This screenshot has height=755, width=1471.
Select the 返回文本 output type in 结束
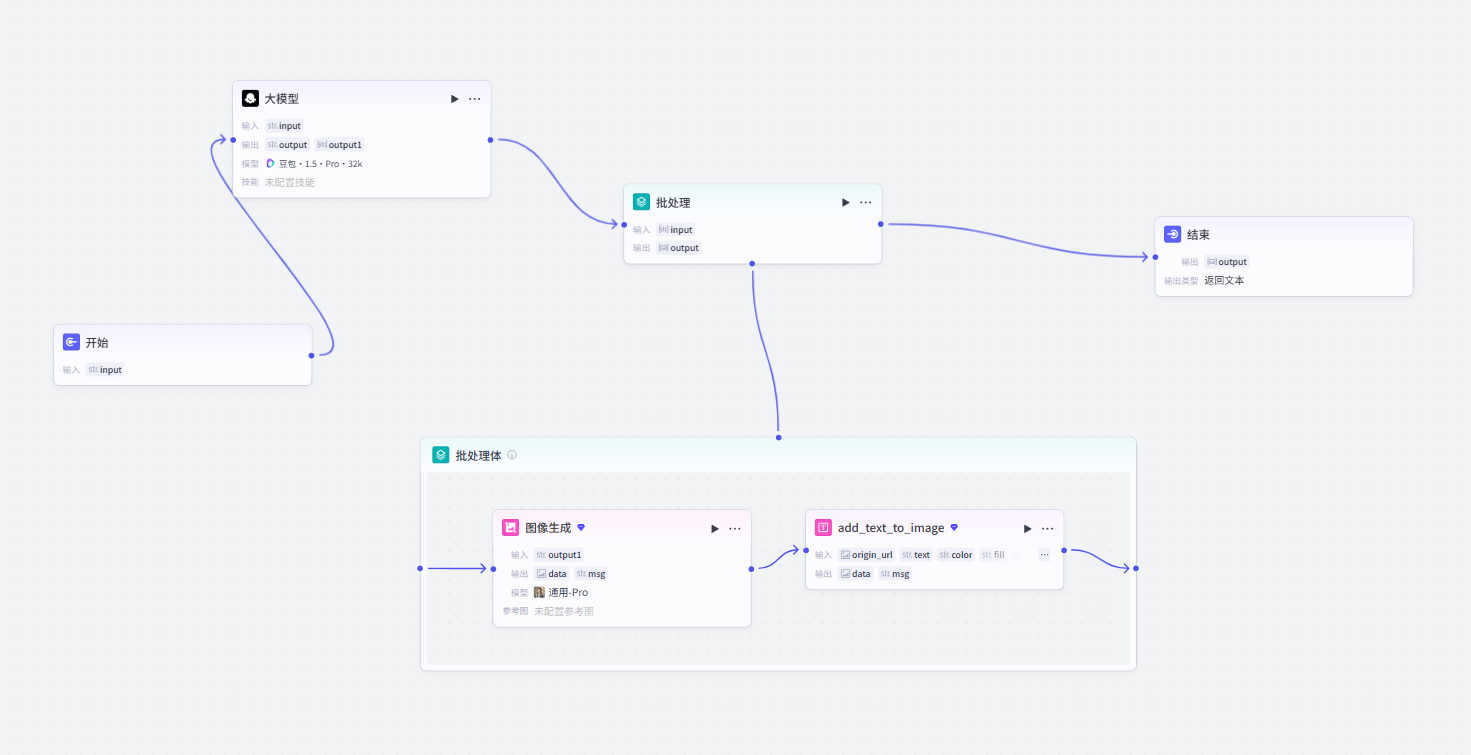tap(1224, 280)
